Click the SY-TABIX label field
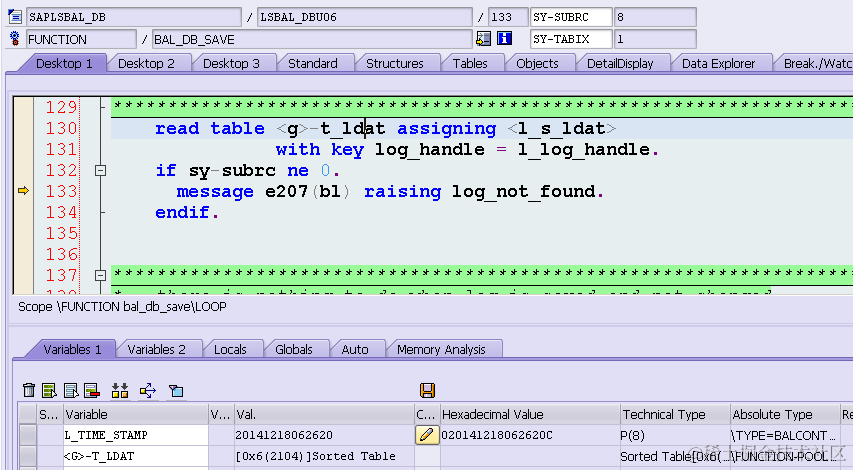This screenshot has width=853, height=470. (x=571, y=39)
